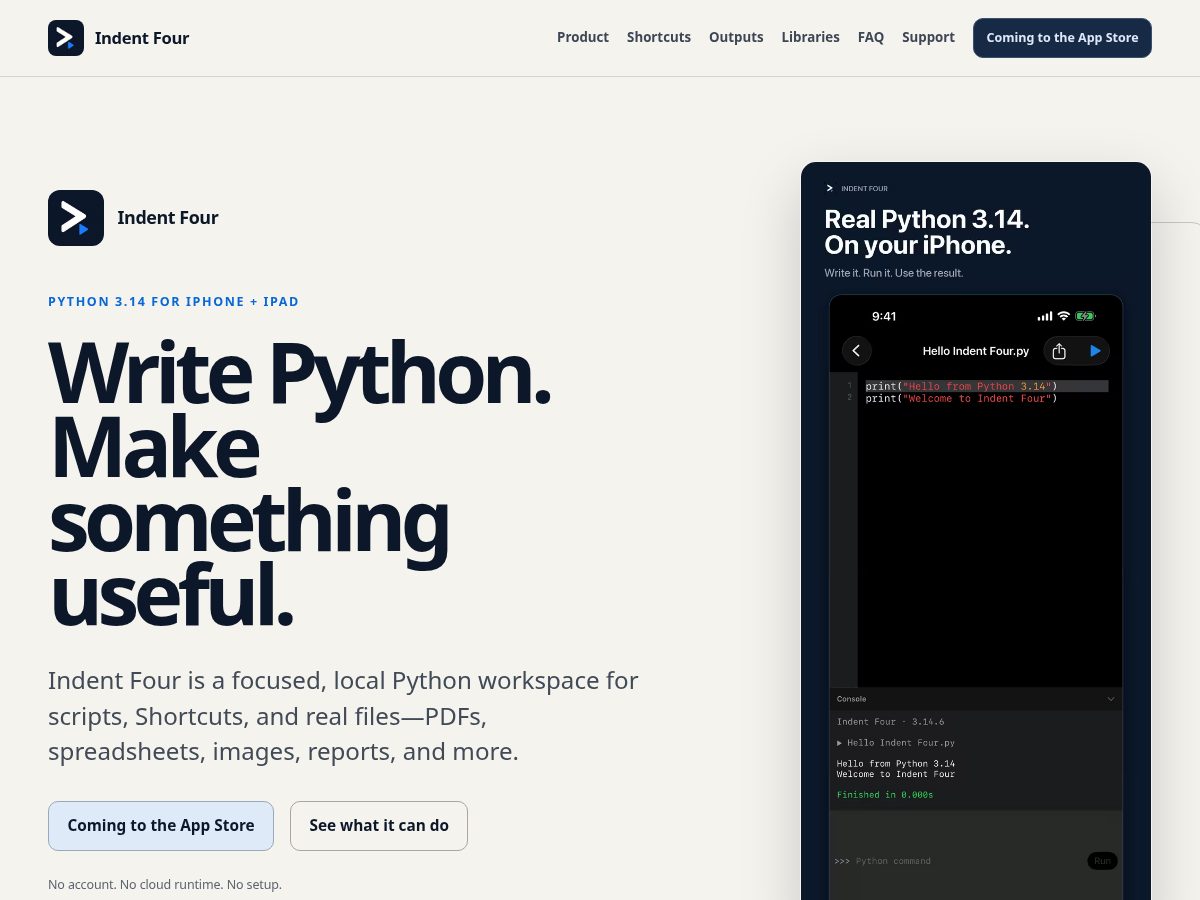The width and height of the screenshot is (1200, 900).
Task: Click the small logo above 'Real Python 3.14'
Action: [x=829, y=188]
